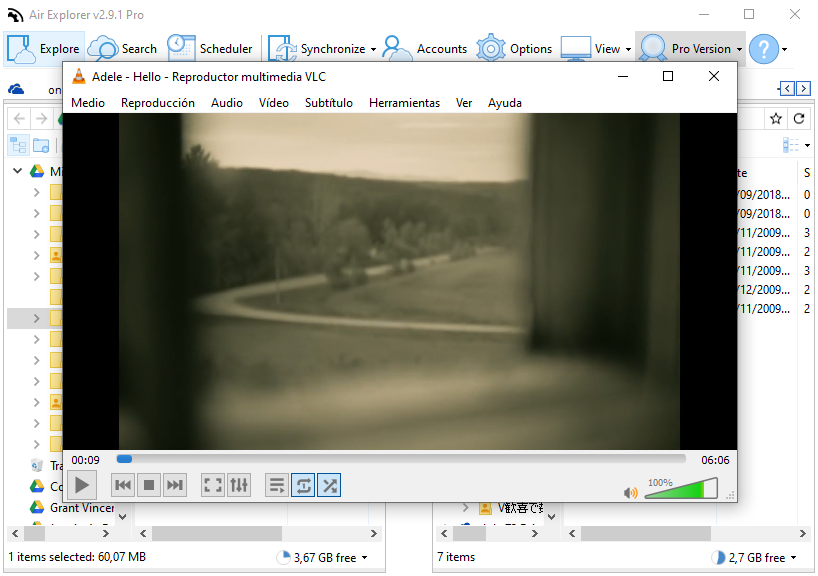Viewport: 818px width, 576px height.
Task: Select the Grant Vincent Drive account
Action: [82, 508]
